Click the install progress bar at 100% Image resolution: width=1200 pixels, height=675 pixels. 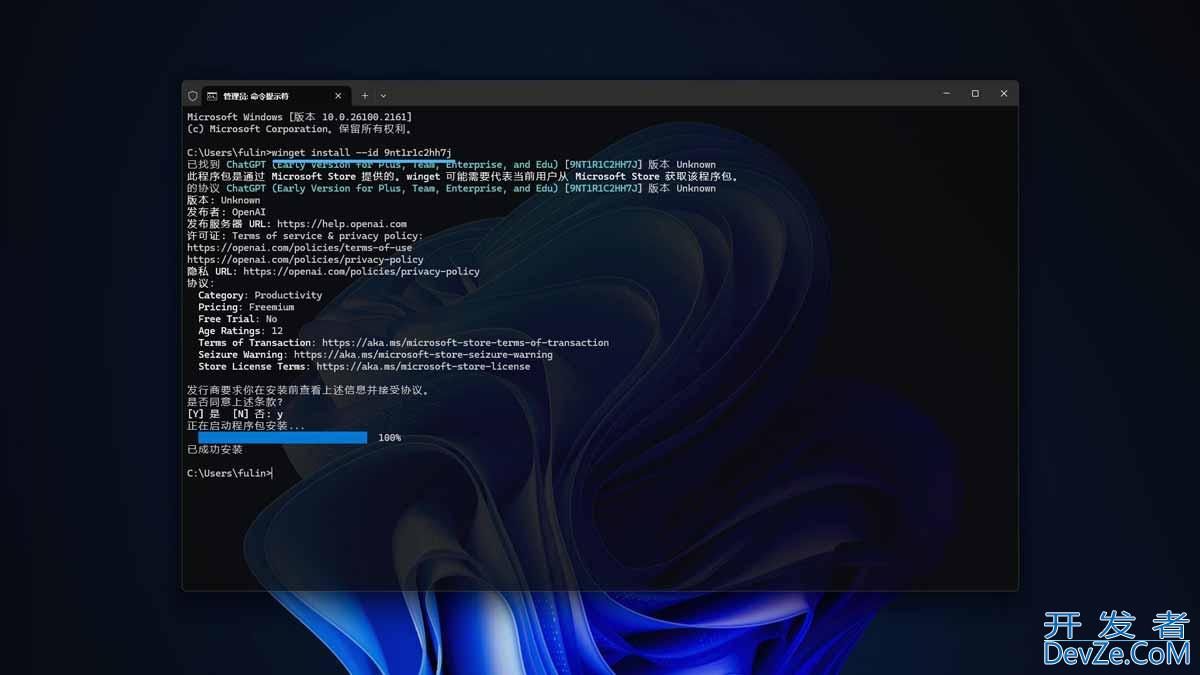point(283,438)
